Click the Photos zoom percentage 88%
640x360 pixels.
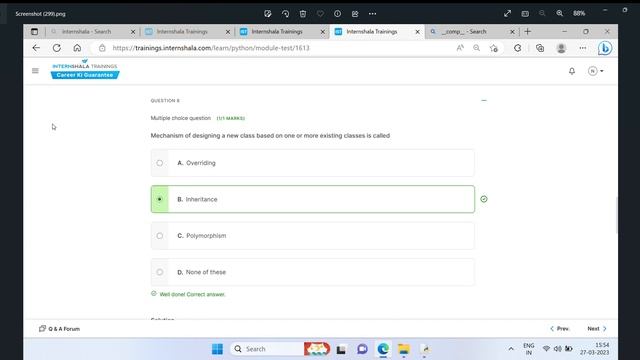(579, 13)
